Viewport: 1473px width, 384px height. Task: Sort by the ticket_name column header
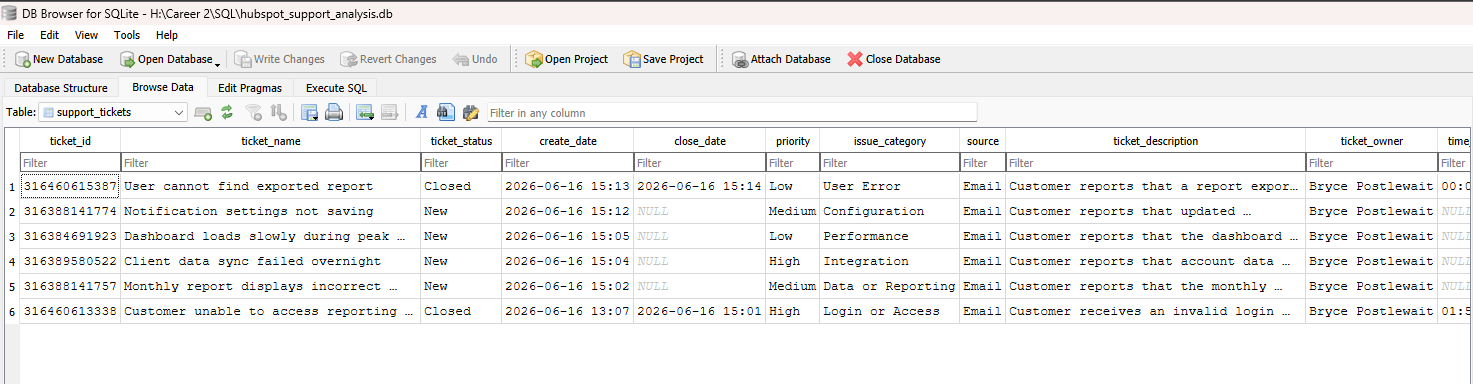click(271, 141)
